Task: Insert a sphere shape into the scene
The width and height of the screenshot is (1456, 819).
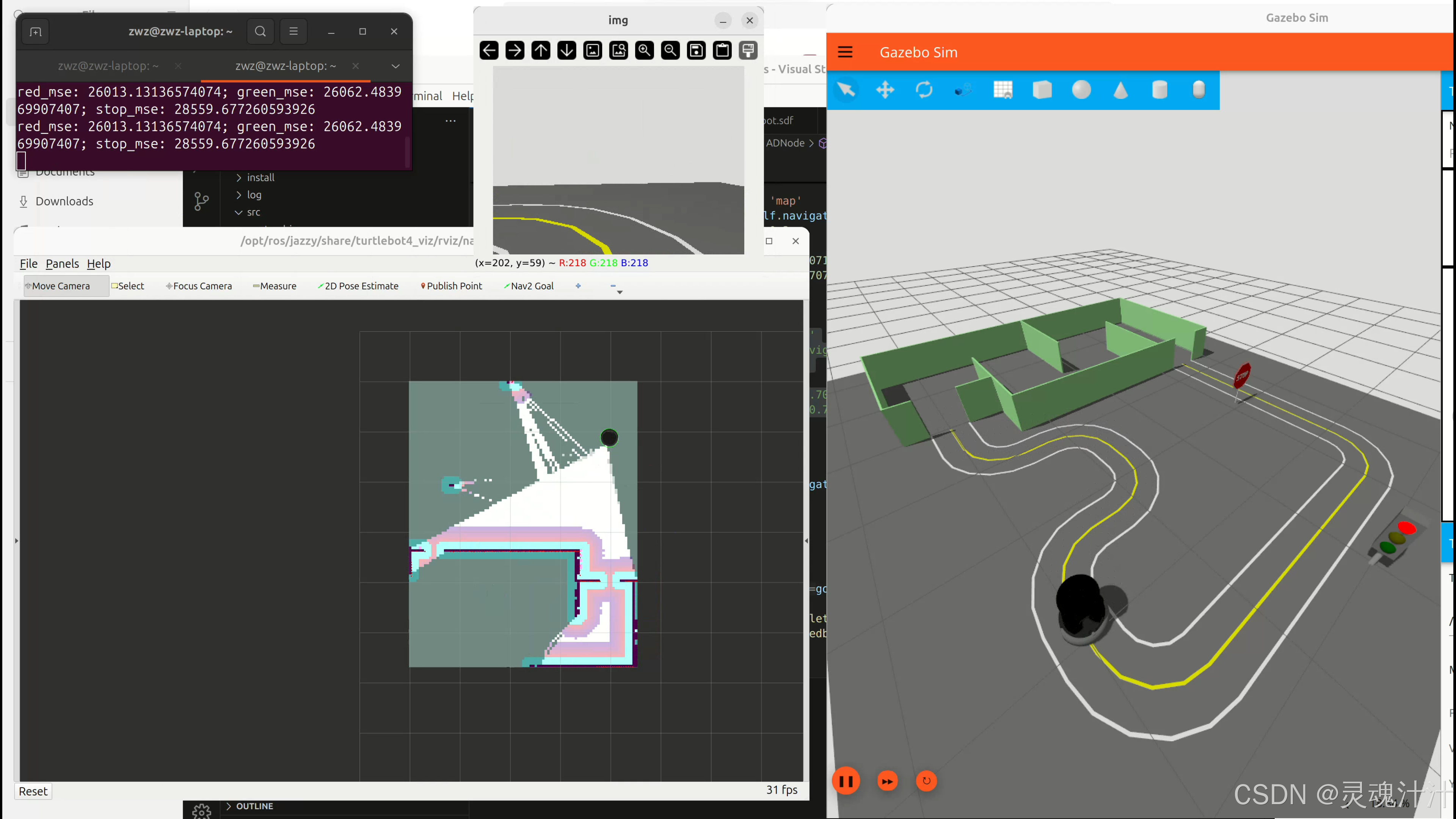Action: tap(1081, 90)
